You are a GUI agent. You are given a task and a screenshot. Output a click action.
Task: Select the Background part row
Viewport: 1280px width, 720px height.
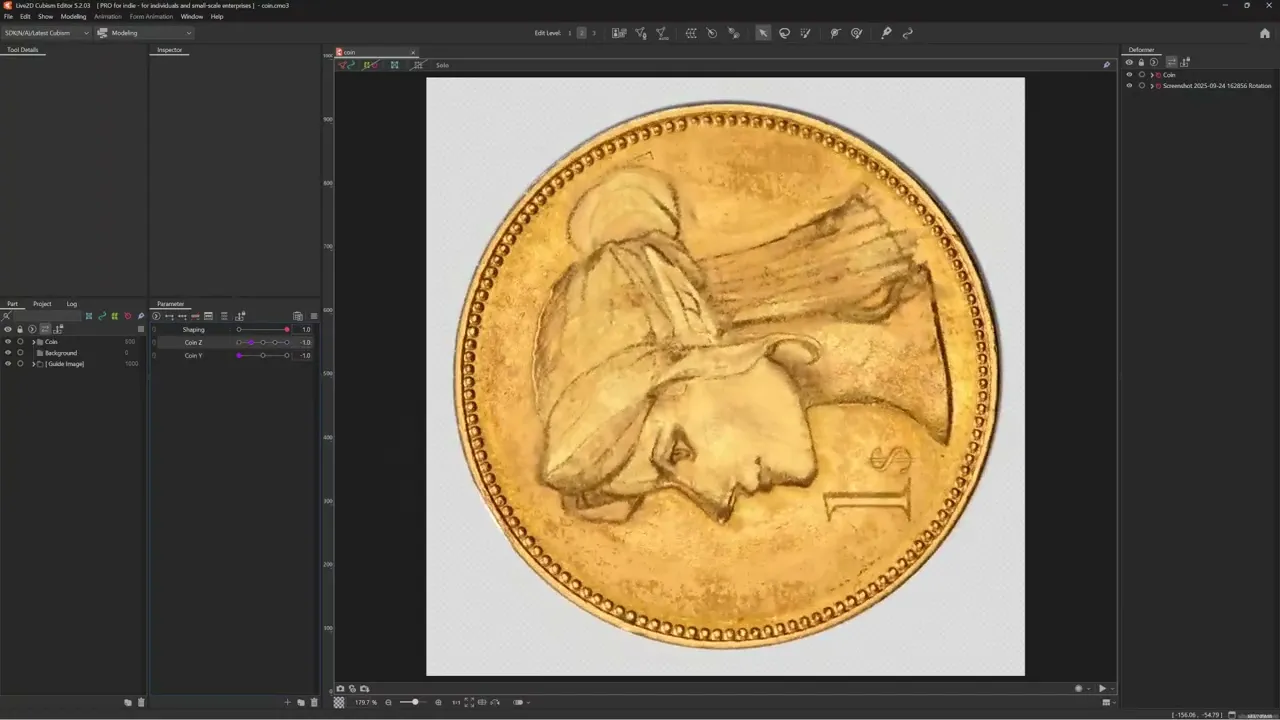[x=73, y=353]
